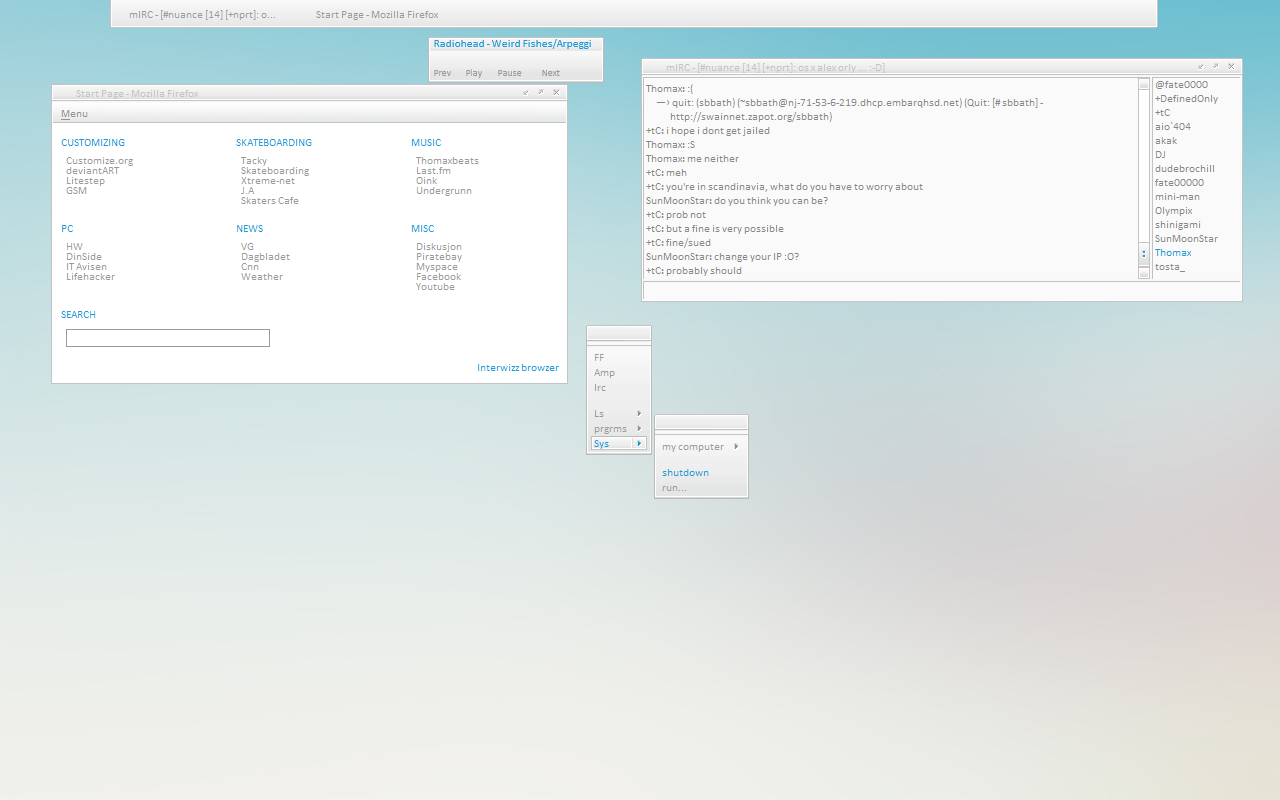Viewport: 1280px width, 800px height.
Task: Select akak in the nick list
Action: (1166, 141)
